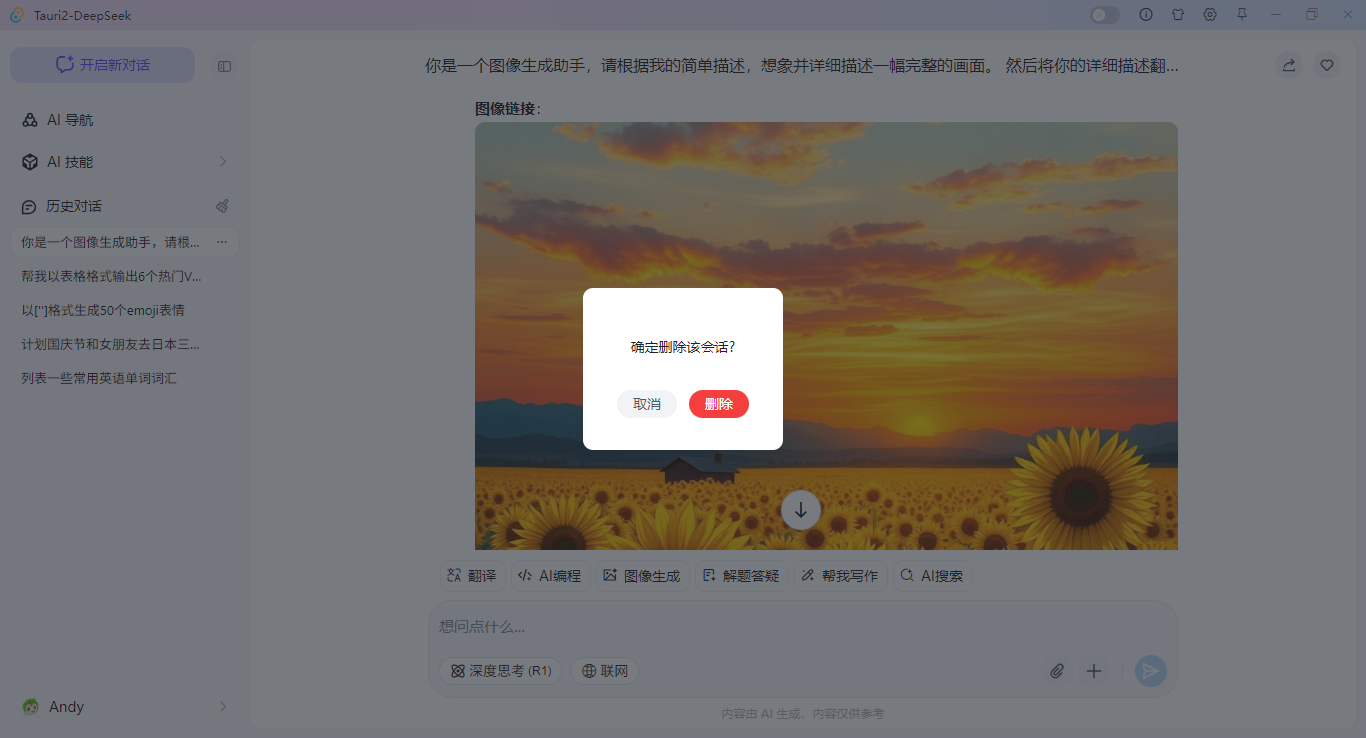Select the 解题答疑 quick action
The image size is (1366, 738).
pos(741,575)
